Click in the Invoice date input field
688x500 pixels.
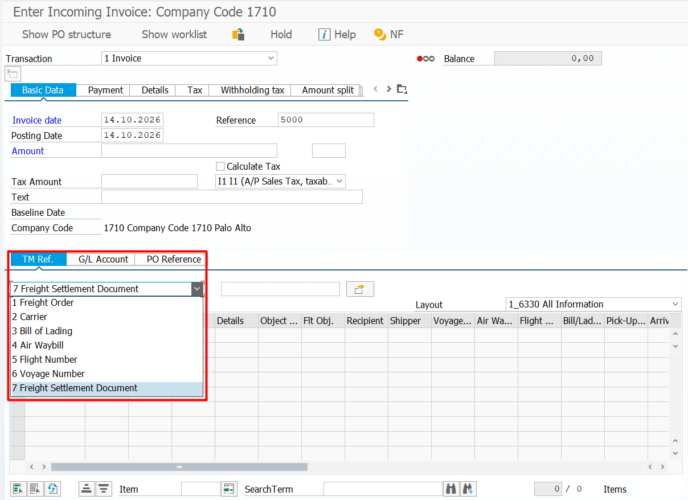(x=132, y=120)
